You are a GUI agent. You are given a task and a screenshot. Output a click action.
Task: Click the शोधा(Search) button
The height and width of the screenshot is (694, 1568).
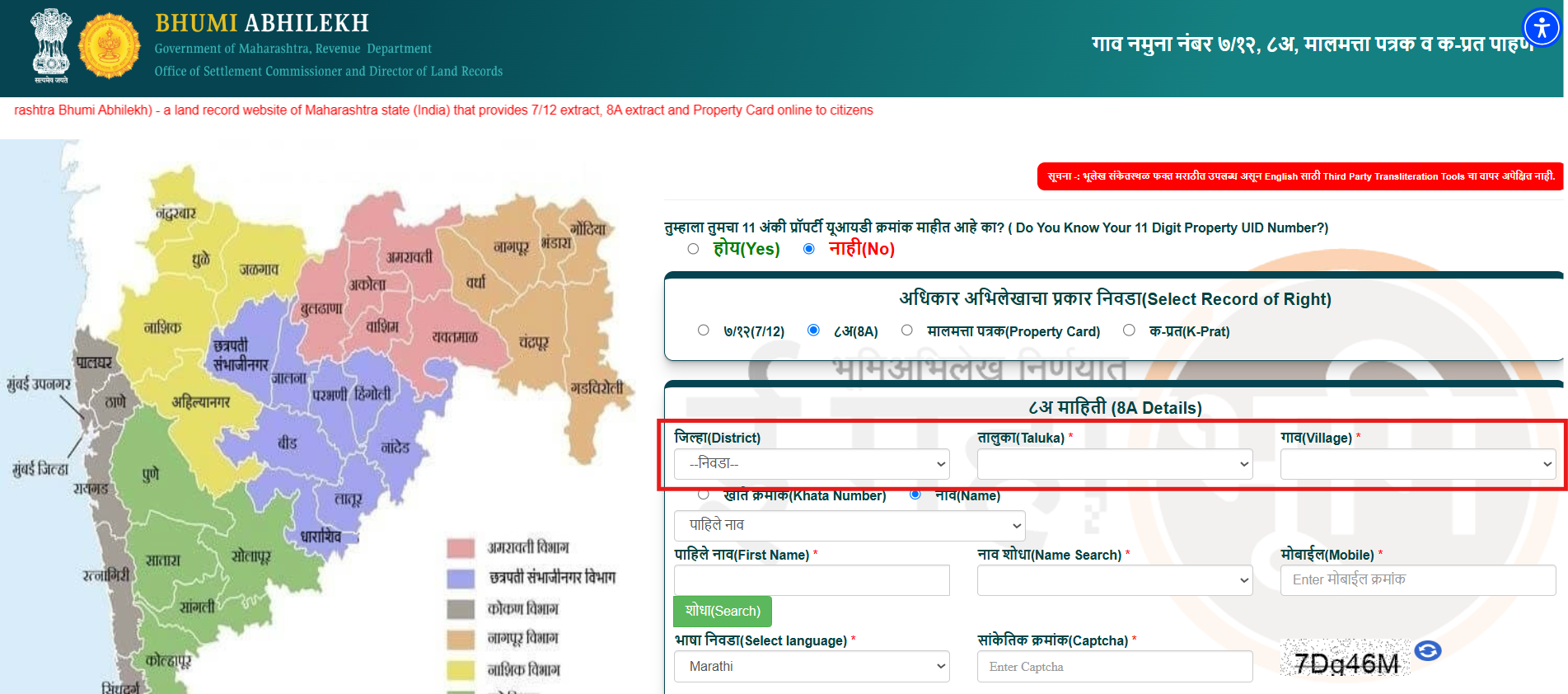tap(723, 612)
